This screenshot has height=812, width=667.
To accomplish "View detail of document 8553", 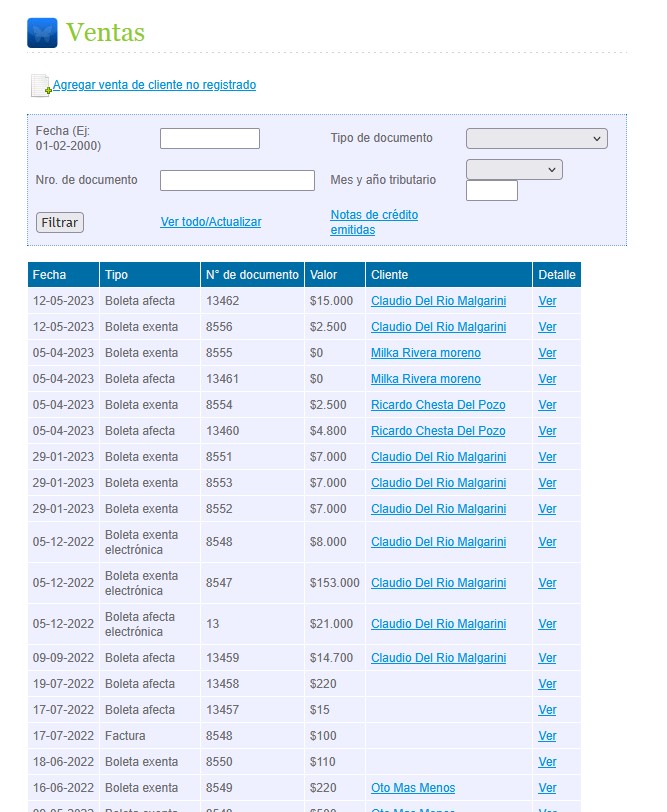I will [547, 483].
